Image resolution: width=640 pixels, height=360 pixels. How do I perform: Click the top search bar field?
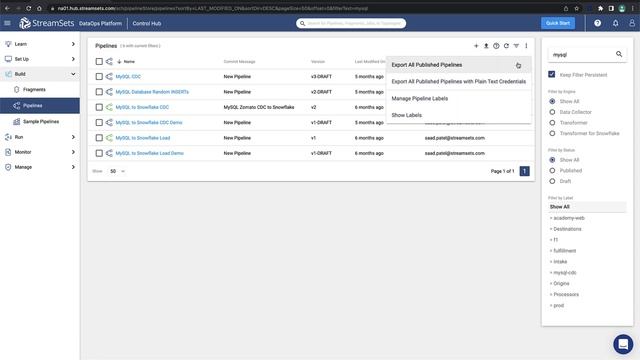(x=351, y=23)
